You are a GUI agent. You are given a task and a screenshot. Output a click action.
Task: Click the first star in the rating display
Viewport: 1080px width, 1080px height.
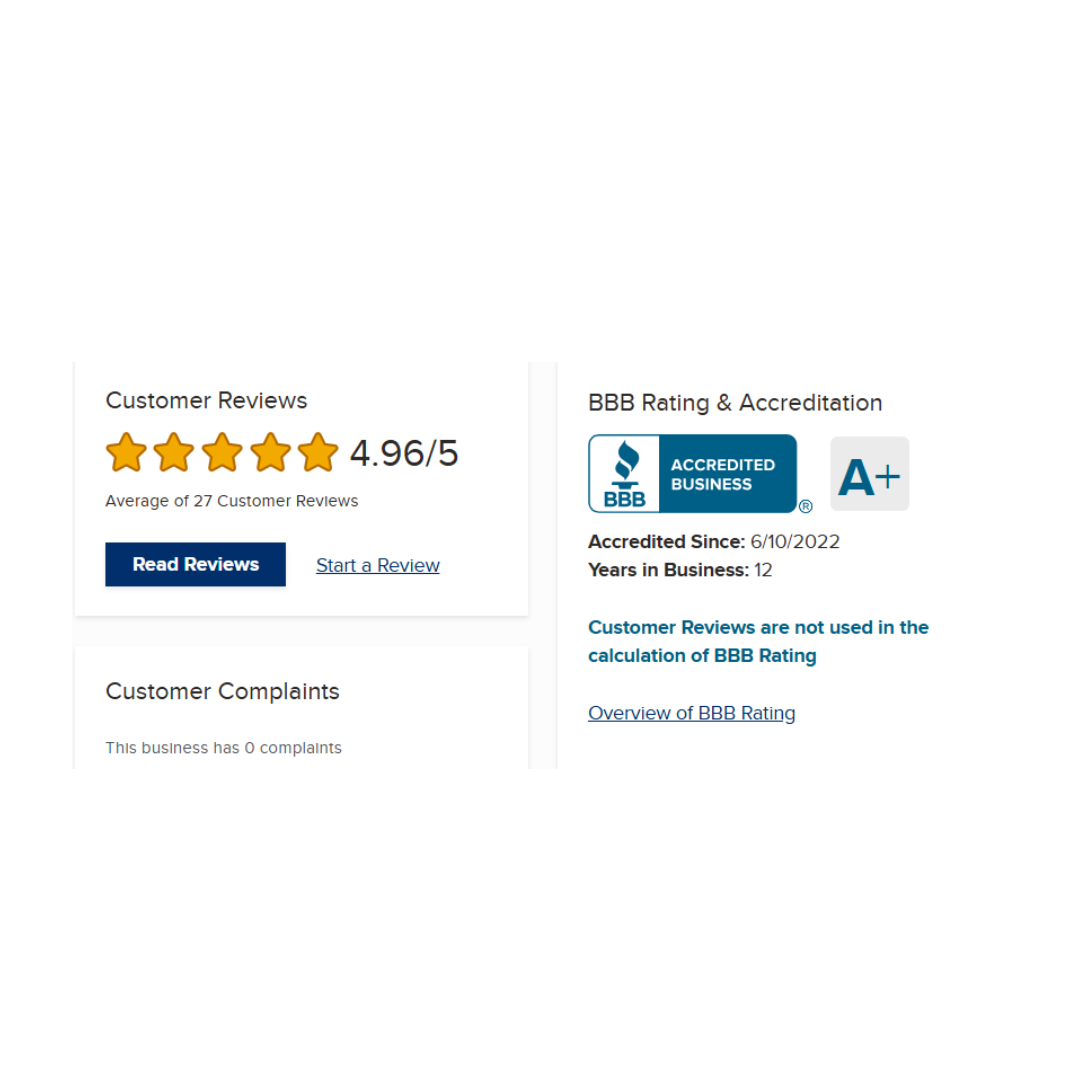click(x=126, y=452)
